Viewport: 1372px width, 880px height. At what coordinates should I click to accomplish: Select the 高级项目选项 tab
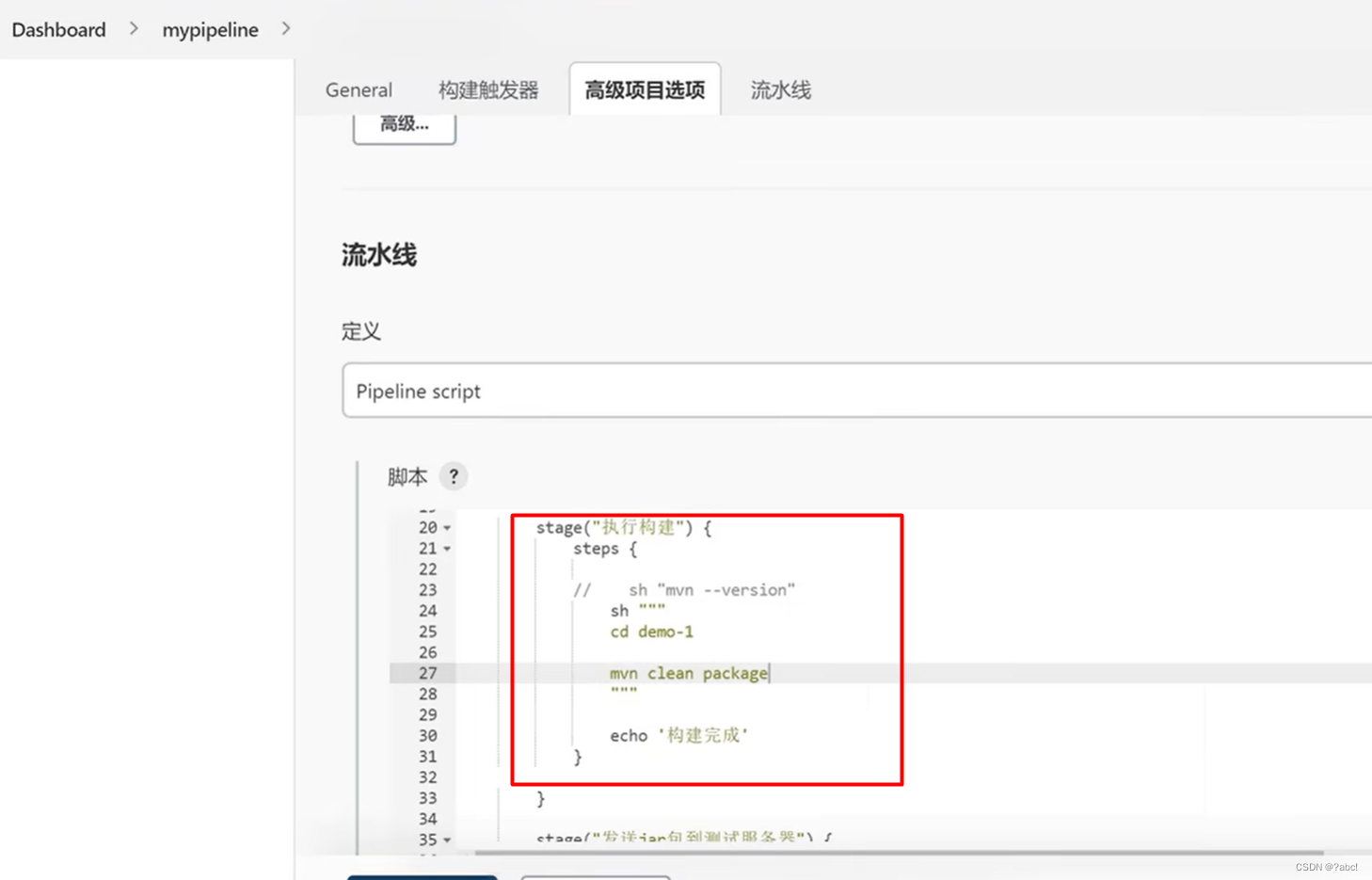click(x=645, y=89)
